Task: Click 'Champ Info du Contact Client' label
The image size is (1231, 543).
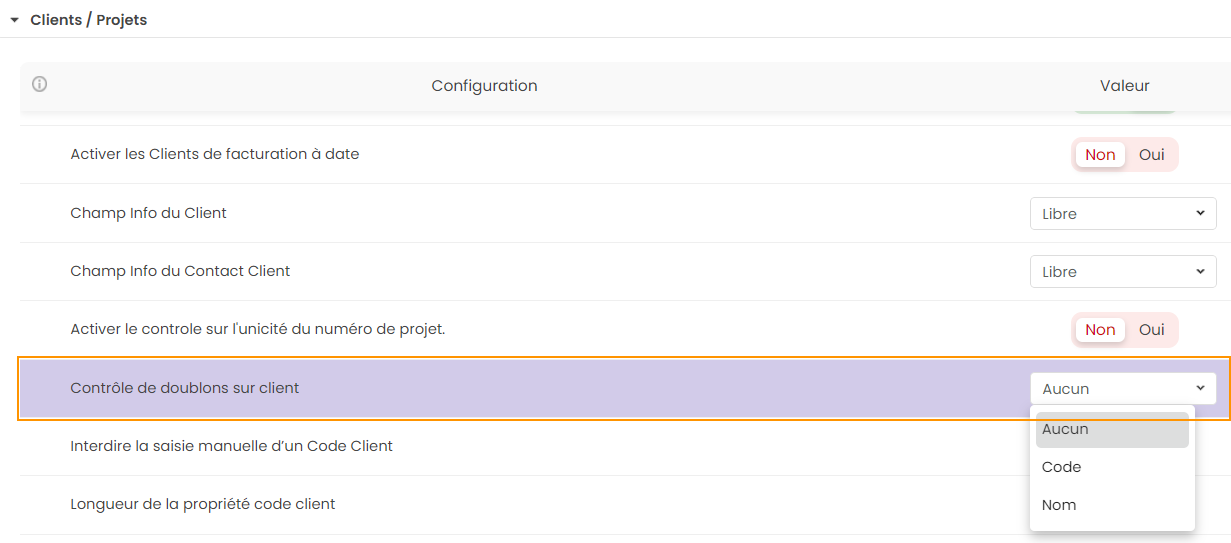Action: pyautogui.click(x=180, y=271)
